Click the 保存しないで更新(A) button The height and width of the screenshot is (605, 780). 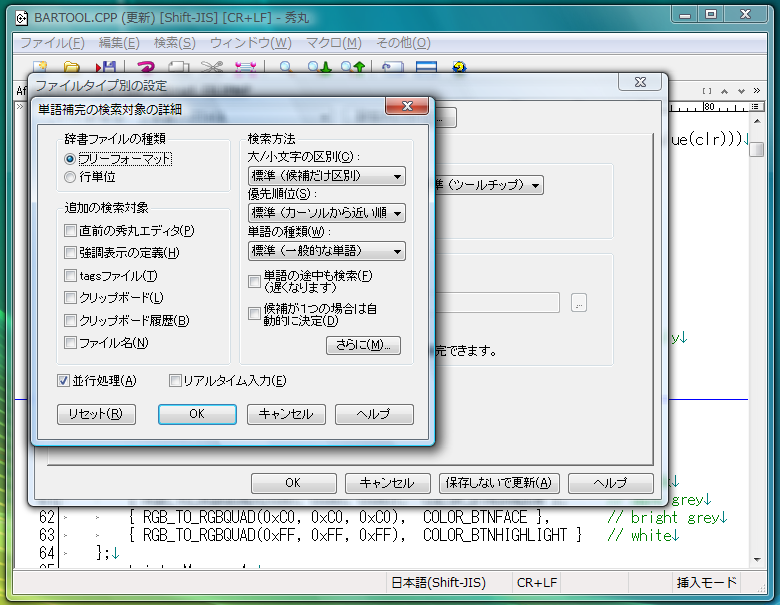point(498,482)
